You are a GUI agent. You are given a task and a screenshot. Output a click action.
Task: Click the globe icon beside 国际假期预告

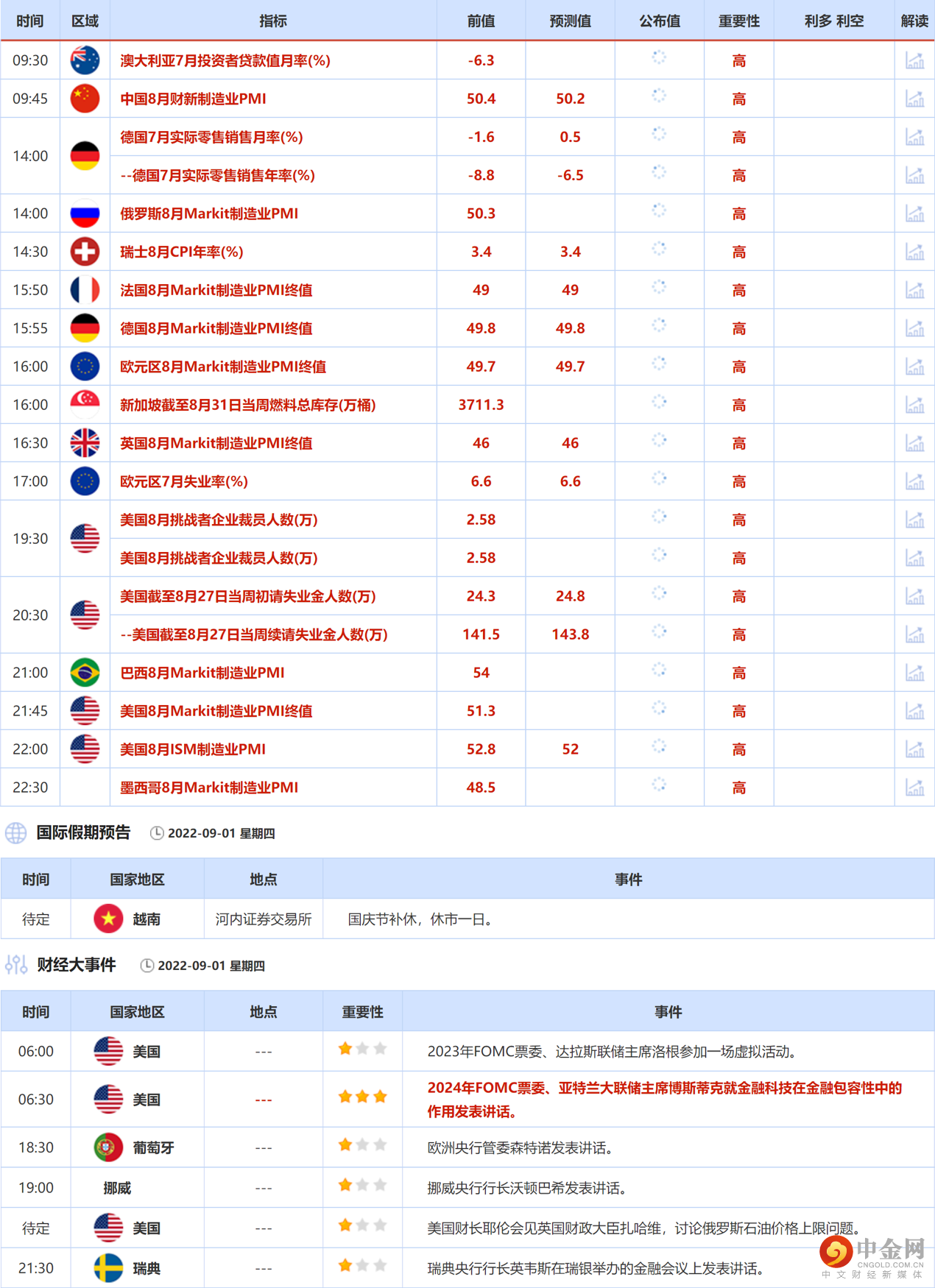(15, 833)
